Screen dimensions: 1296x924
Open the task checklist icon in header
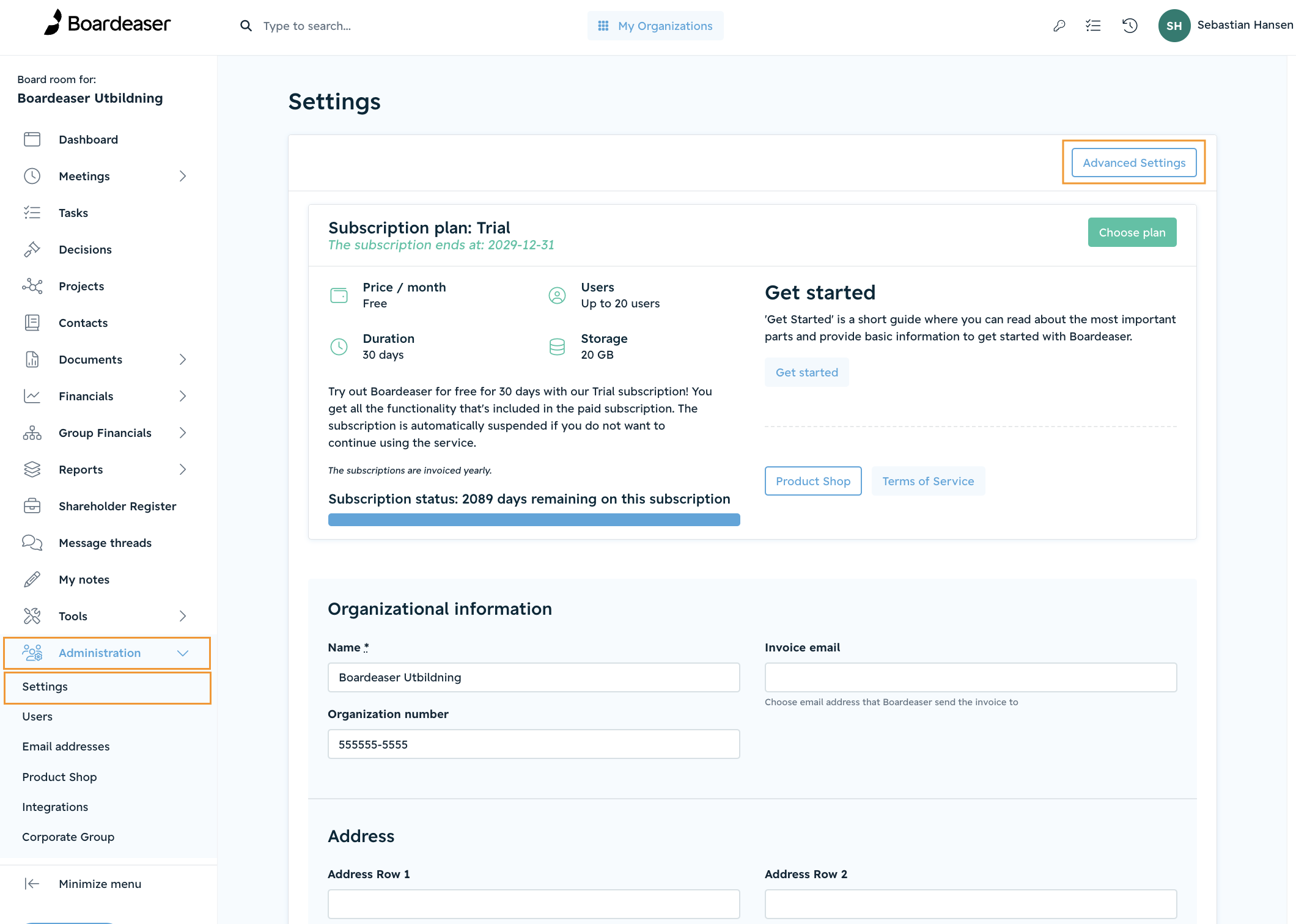[x=1093, y=26]
